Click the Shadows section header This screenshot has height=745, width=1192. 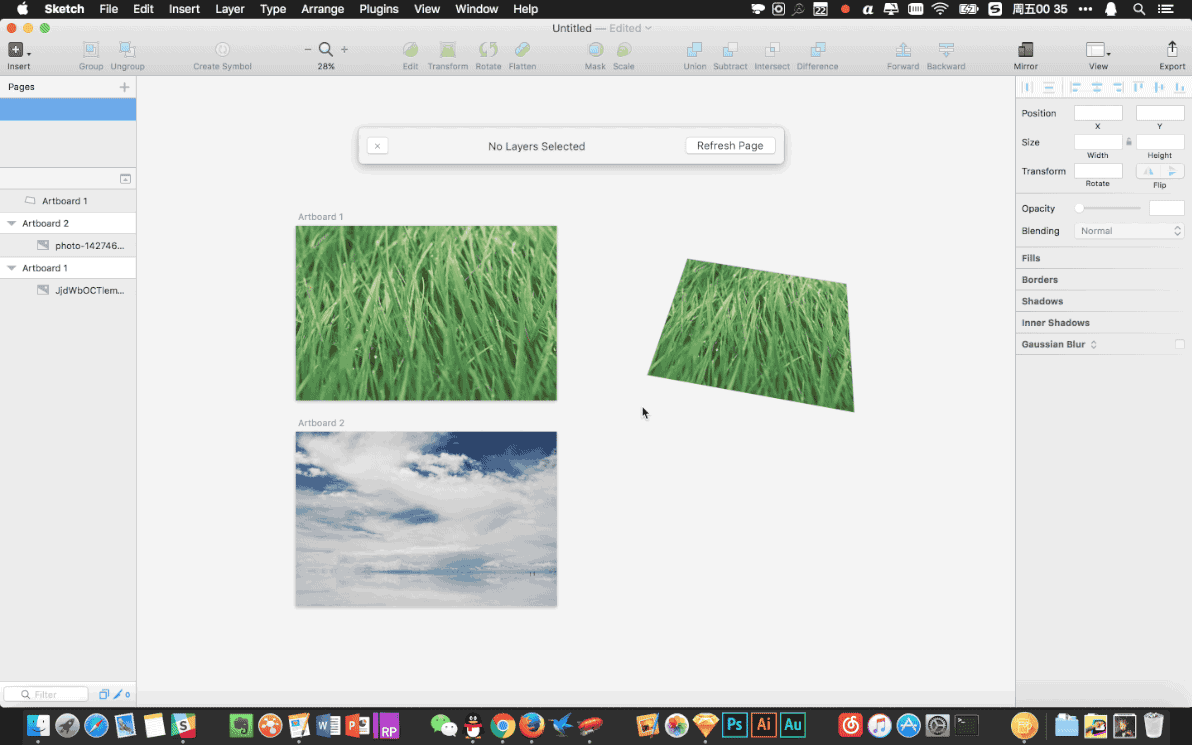[x=1041, y=301]
